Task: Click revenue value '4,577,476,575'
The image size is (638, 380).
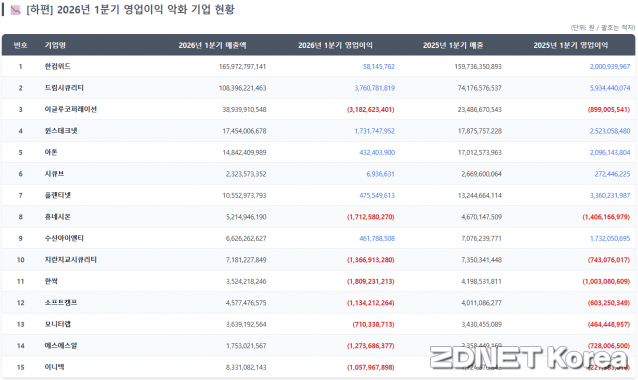Action: (x=246, y=303)
